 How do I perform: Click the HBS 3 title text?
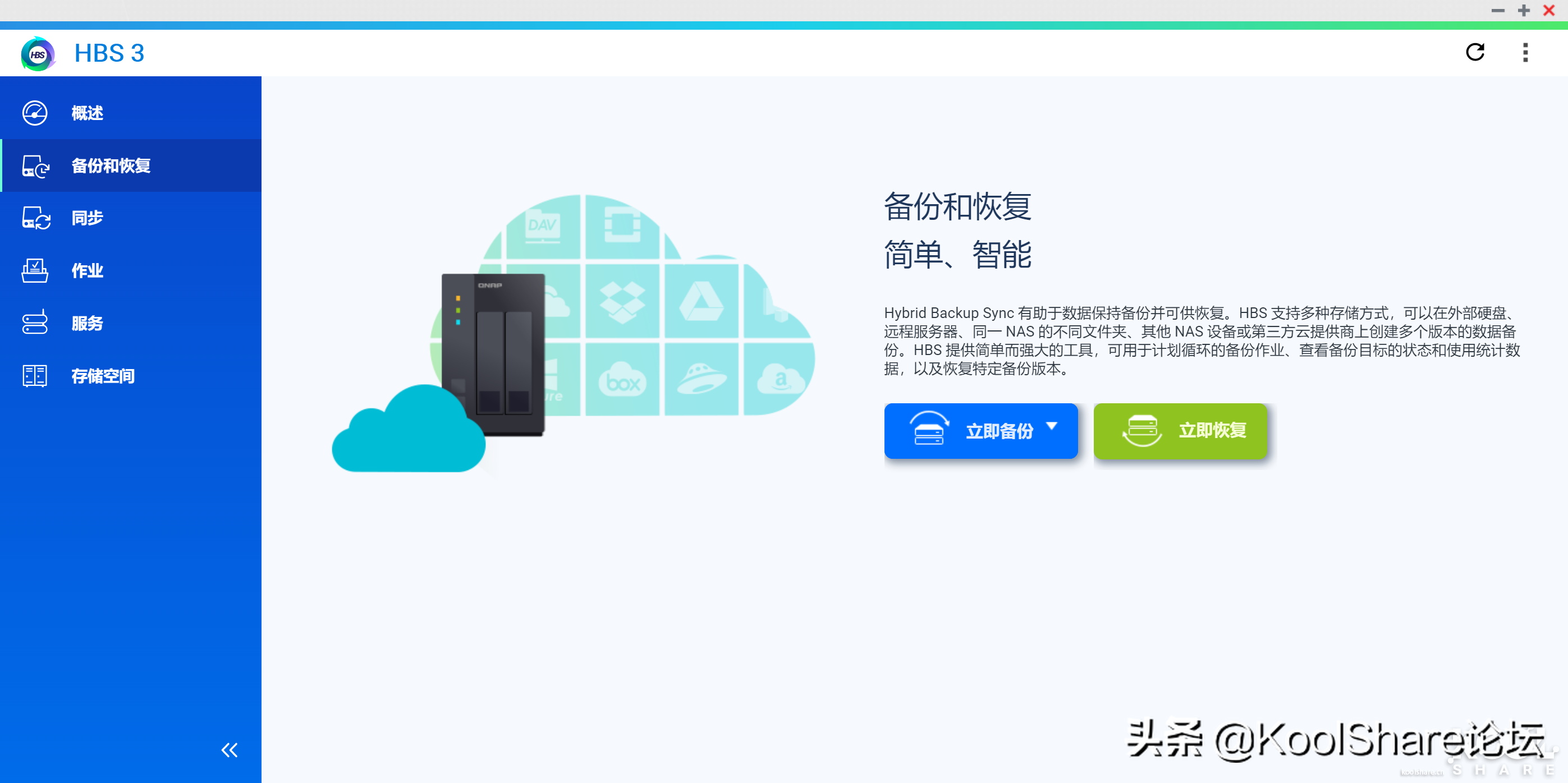click(x=109, y=53)
